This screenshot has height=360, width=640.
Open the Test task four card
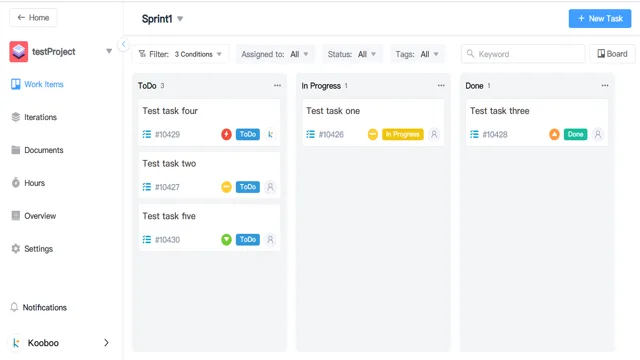point(209,122)
